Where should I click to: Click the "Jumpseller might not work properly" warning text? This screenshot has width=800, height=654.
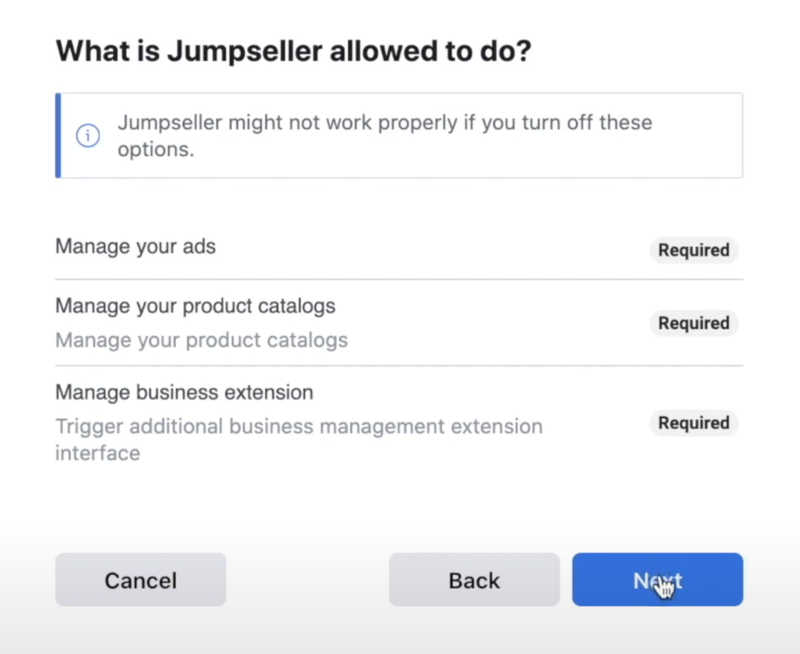(x=384, y=124)
